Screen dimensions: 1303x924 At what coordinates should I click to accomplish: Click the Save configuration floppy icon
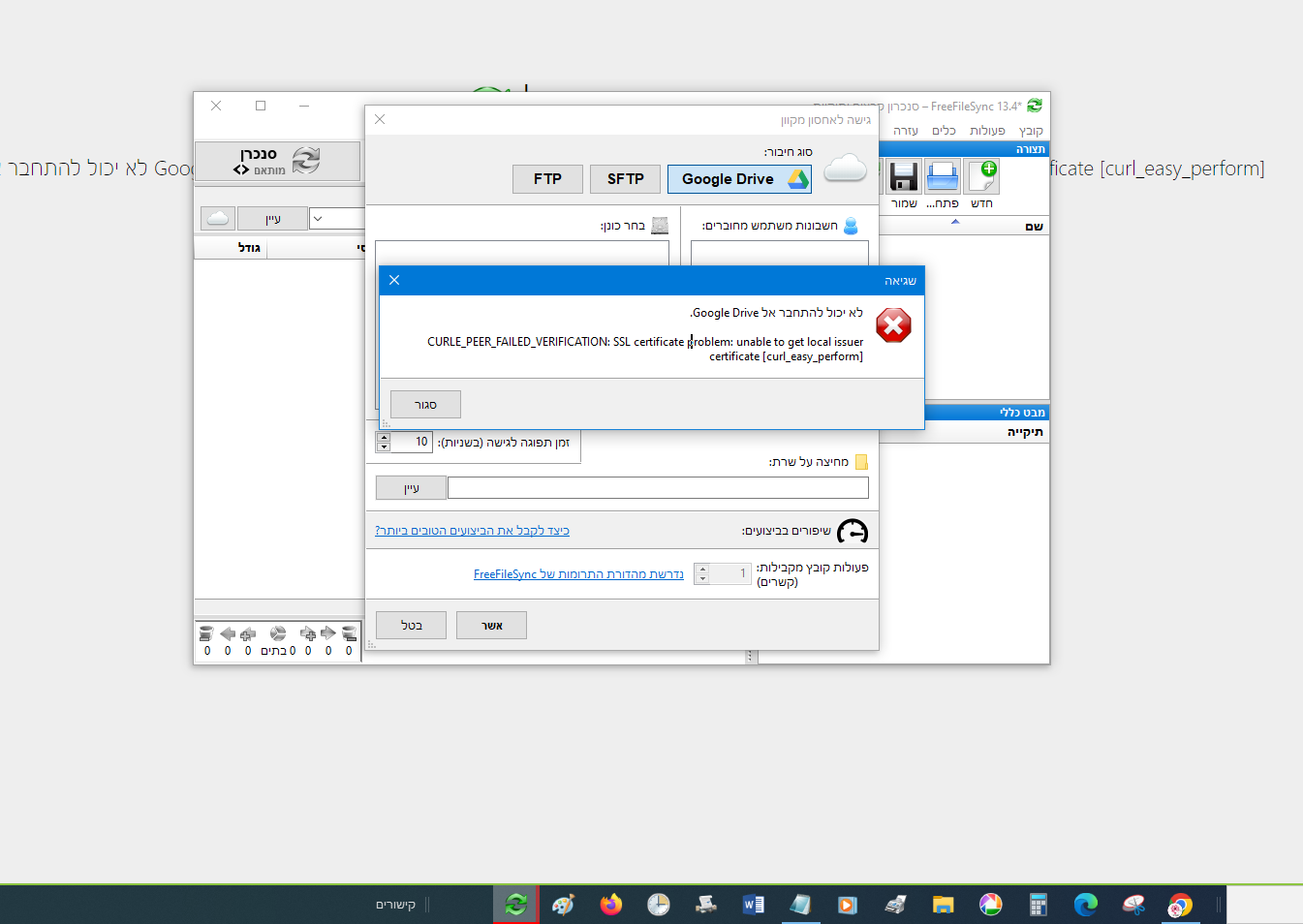[904, 176]
